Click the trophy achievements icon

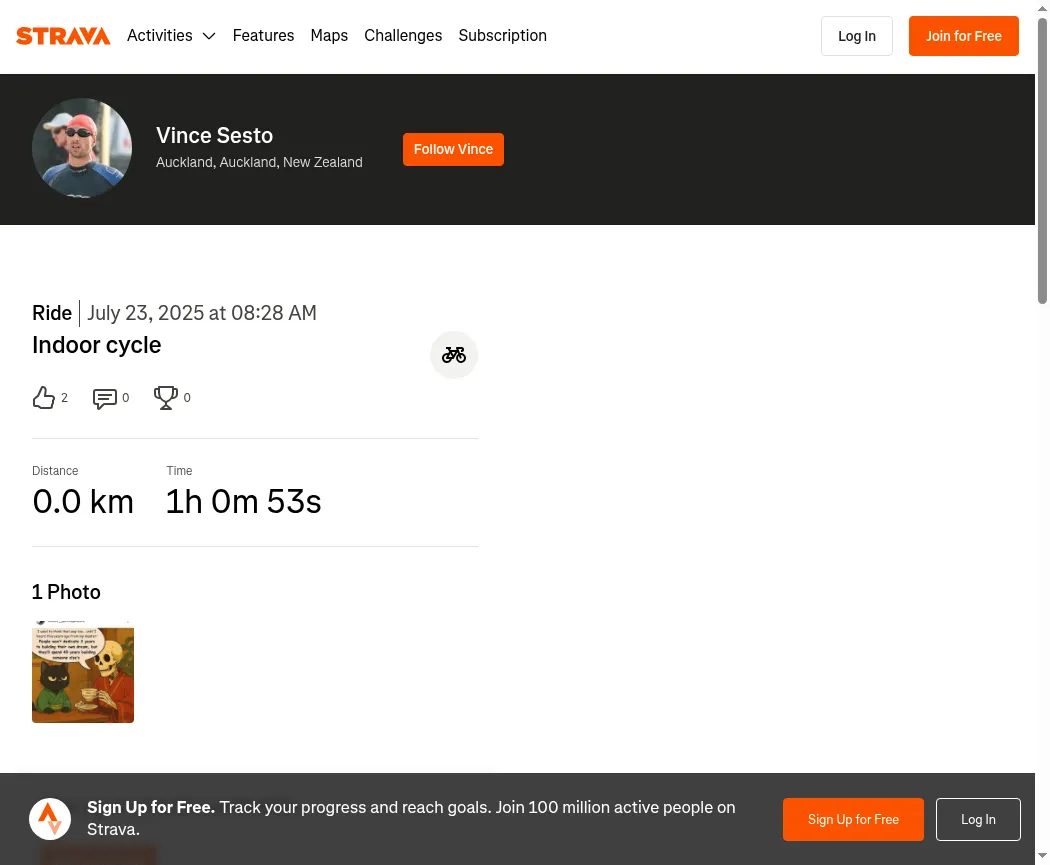tap(165, 398)
